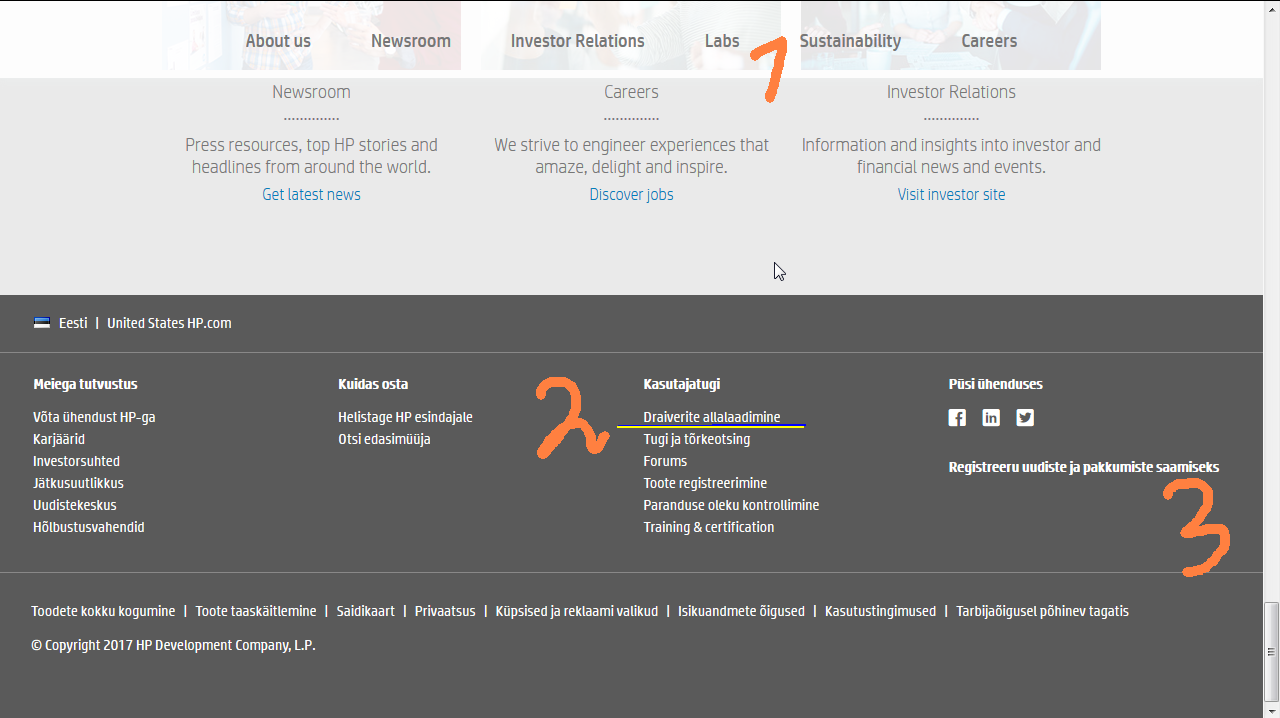
Task: Open the Careers menu item in navigation
Action: click(989, 41)
